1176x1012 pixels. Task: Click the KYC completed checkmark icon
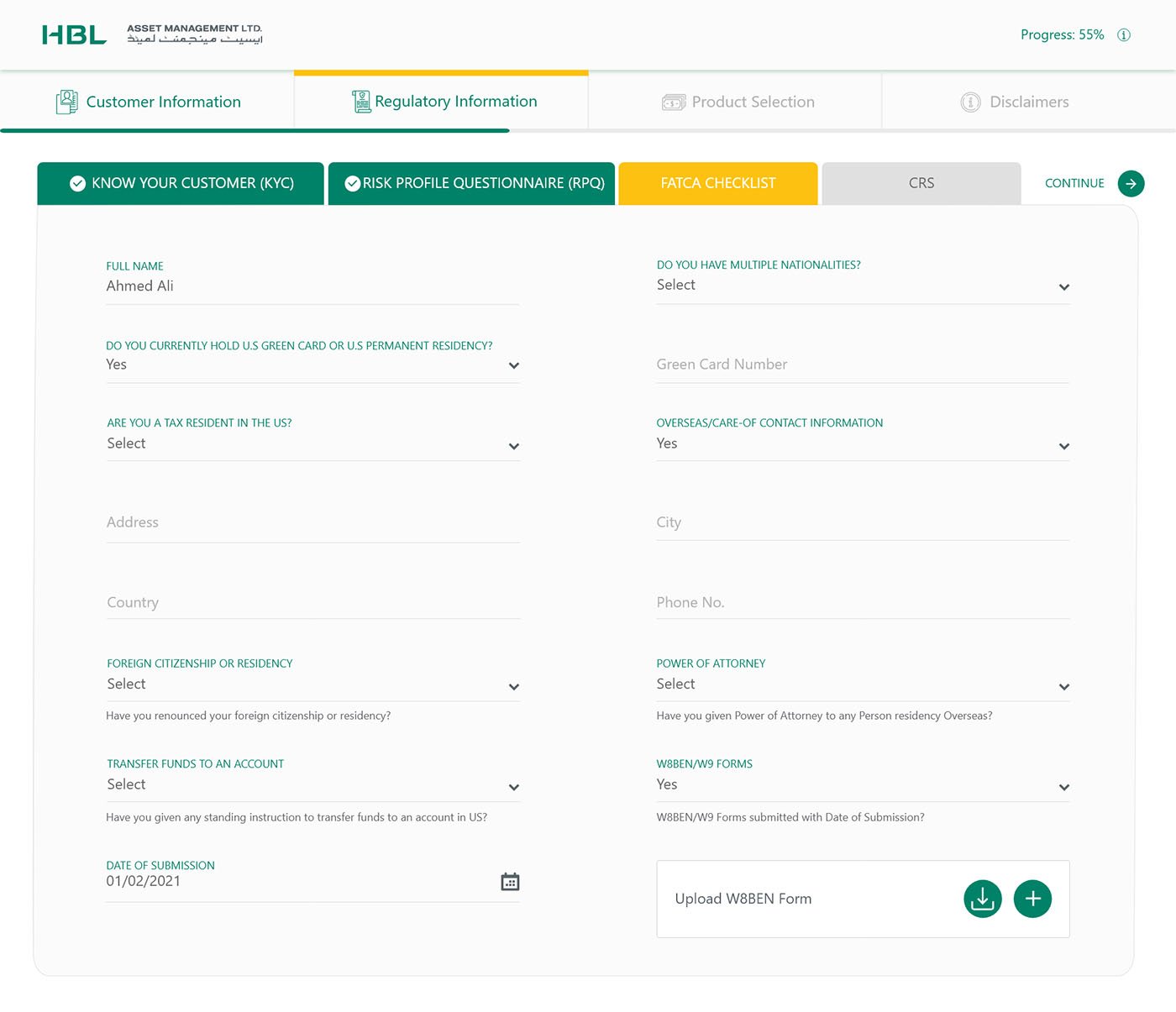pos(77,183)
